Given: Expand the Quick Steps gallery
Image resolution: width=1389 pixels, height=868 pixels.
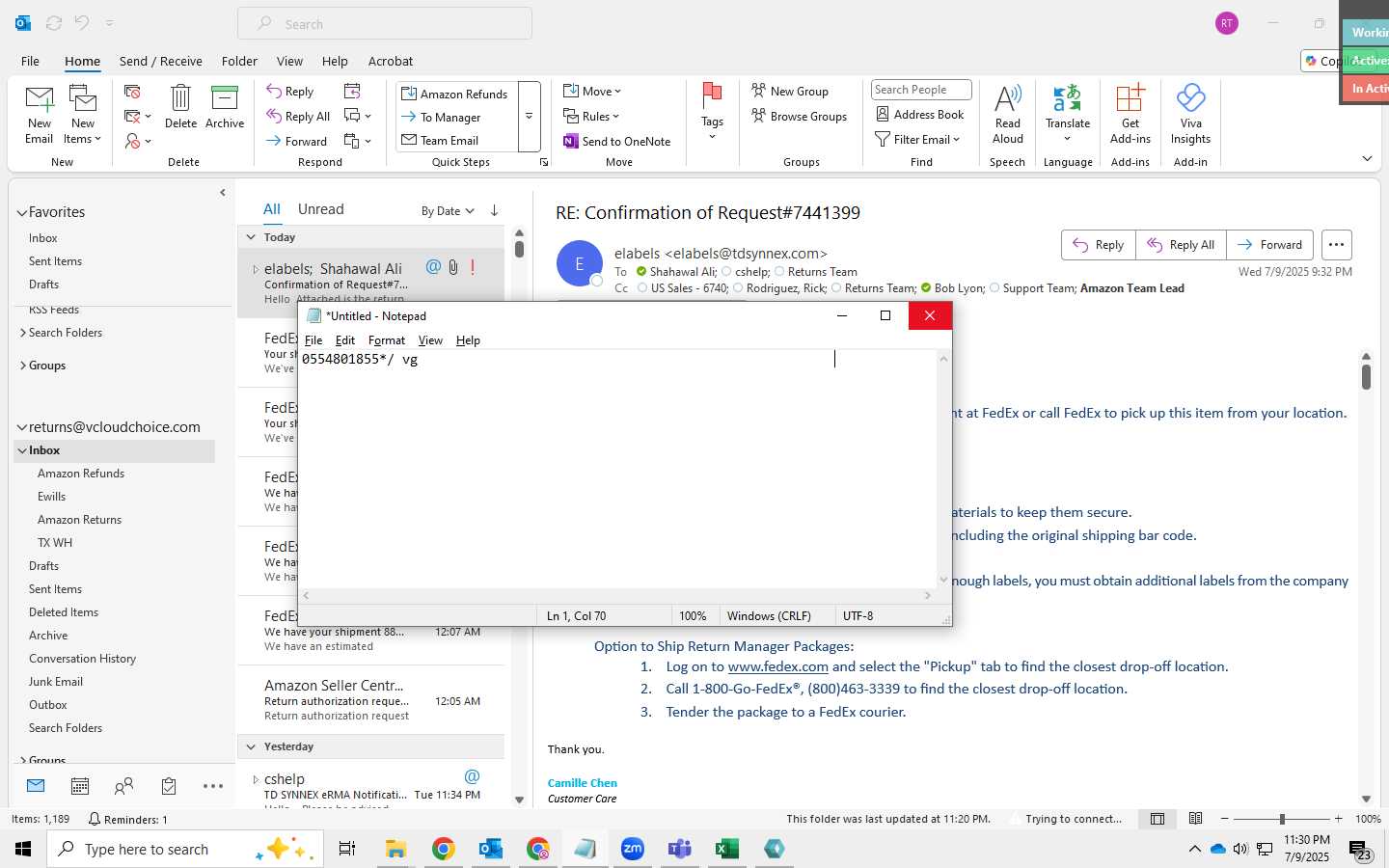Looking at the screenshot, I should [x=529, y=117].
